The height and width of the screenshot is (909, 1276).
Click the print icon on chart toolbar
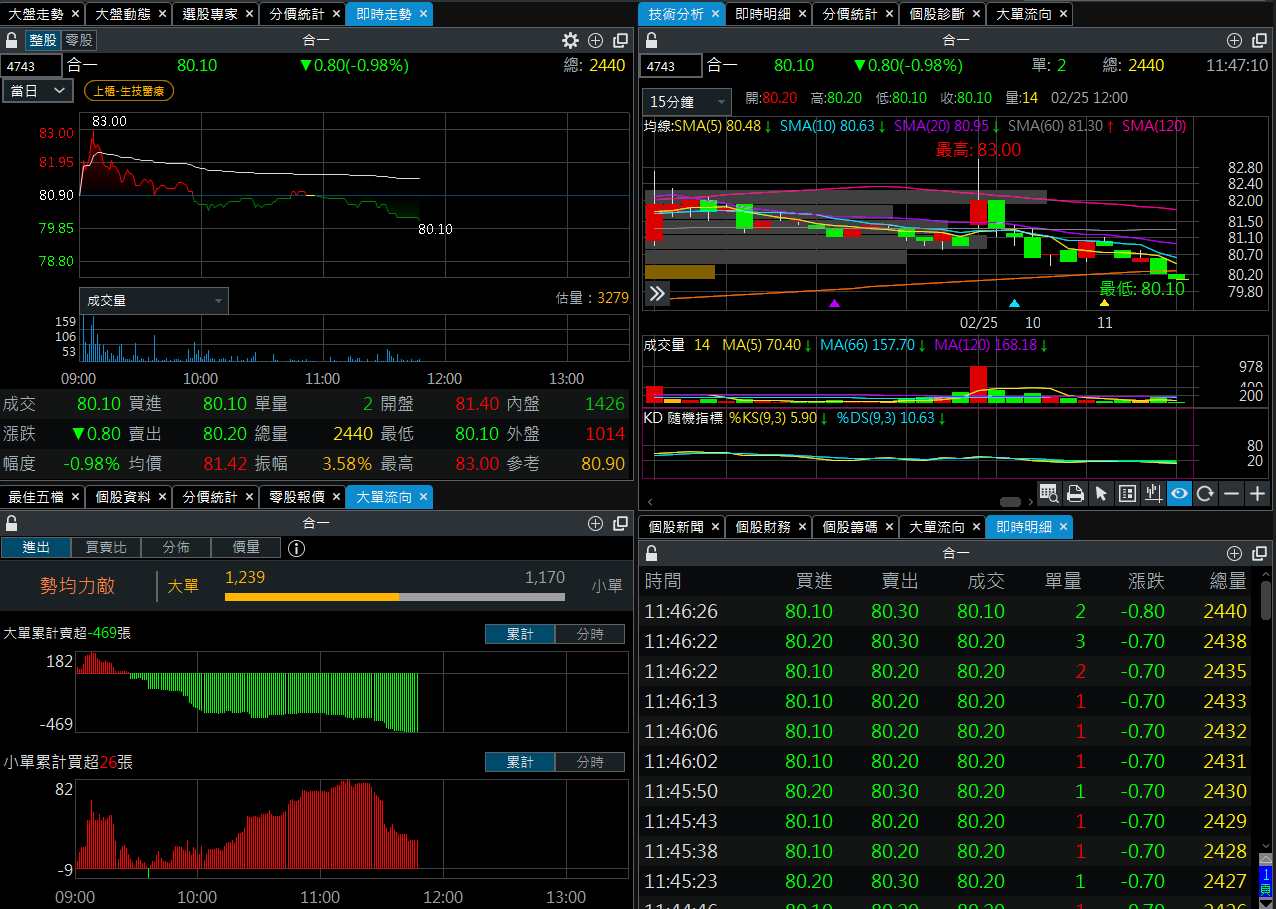coord(1075,493)
